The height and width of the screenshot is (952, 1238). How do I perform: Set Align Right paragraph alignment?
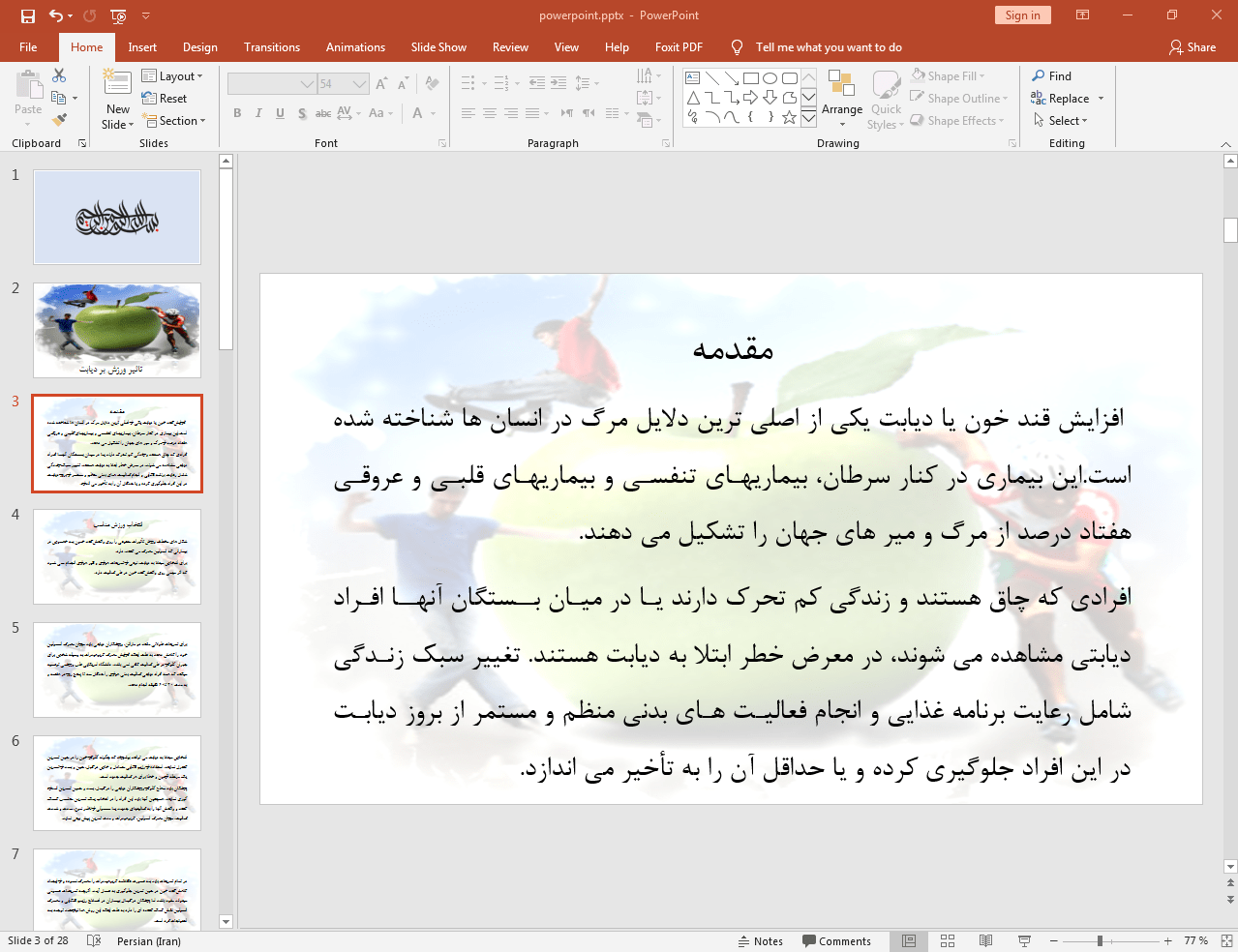coord(511,113)
